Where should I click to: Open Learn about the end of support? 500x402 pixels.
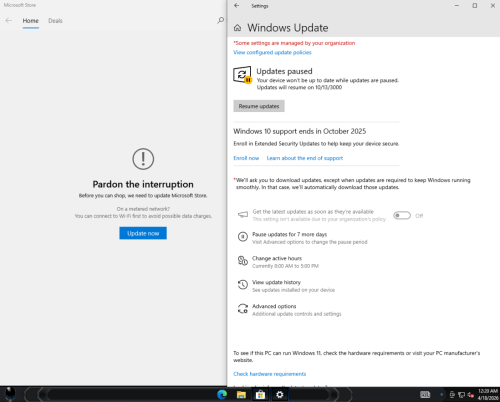305,158
